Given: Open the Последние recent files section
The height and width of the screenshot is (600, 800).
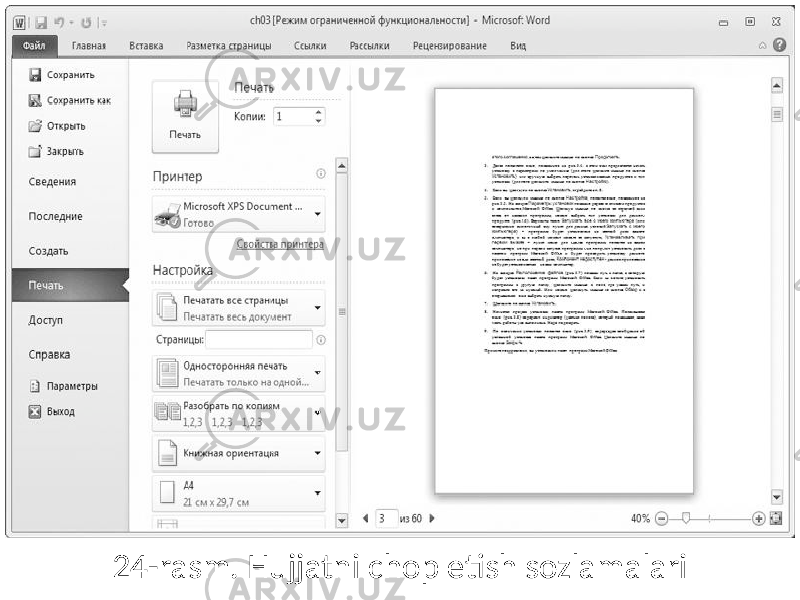Looking at the screenshot, I should [56, 216].
